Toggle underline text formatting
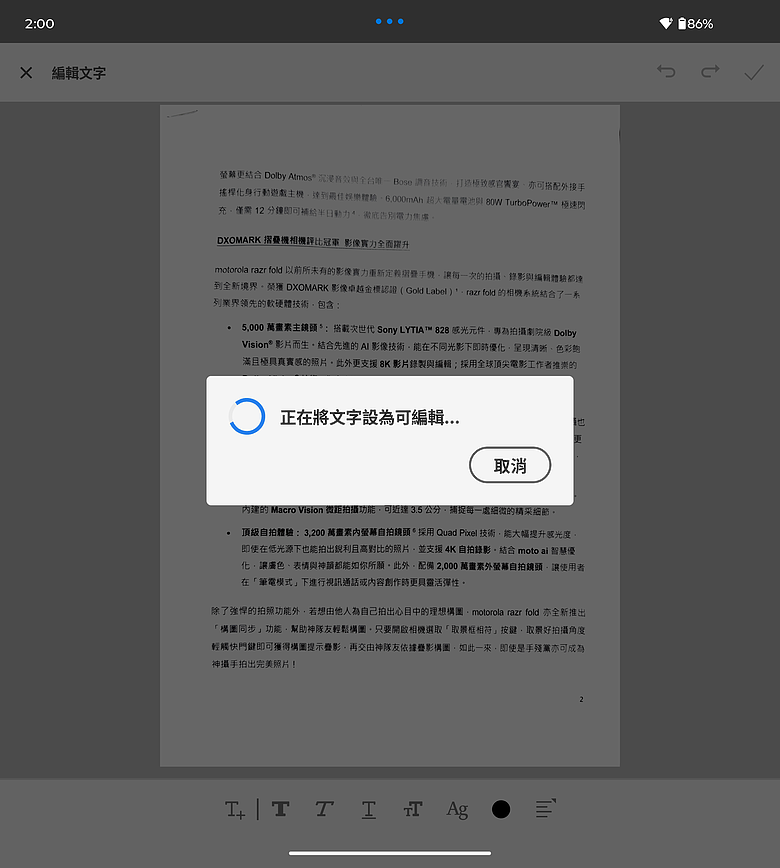This screenshot has height=868, width=780. 369,810
